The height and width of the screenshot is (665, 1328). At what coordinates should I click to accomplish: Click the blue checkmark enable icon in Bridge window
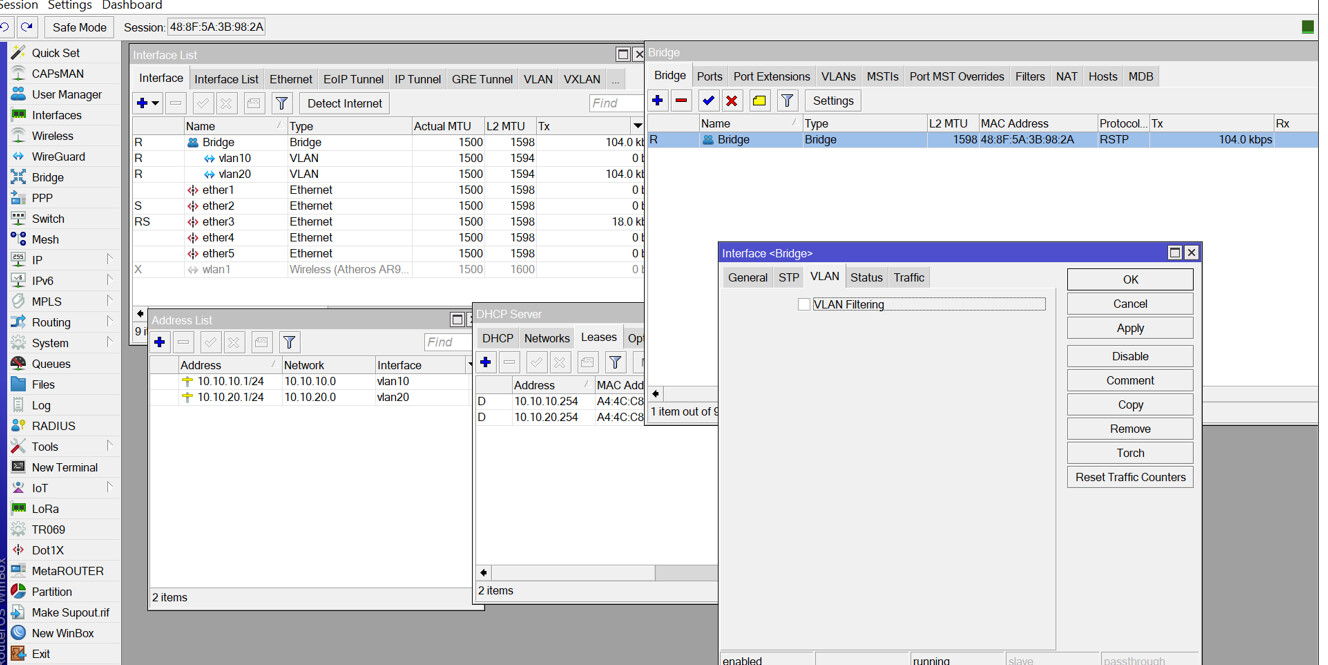709,101
